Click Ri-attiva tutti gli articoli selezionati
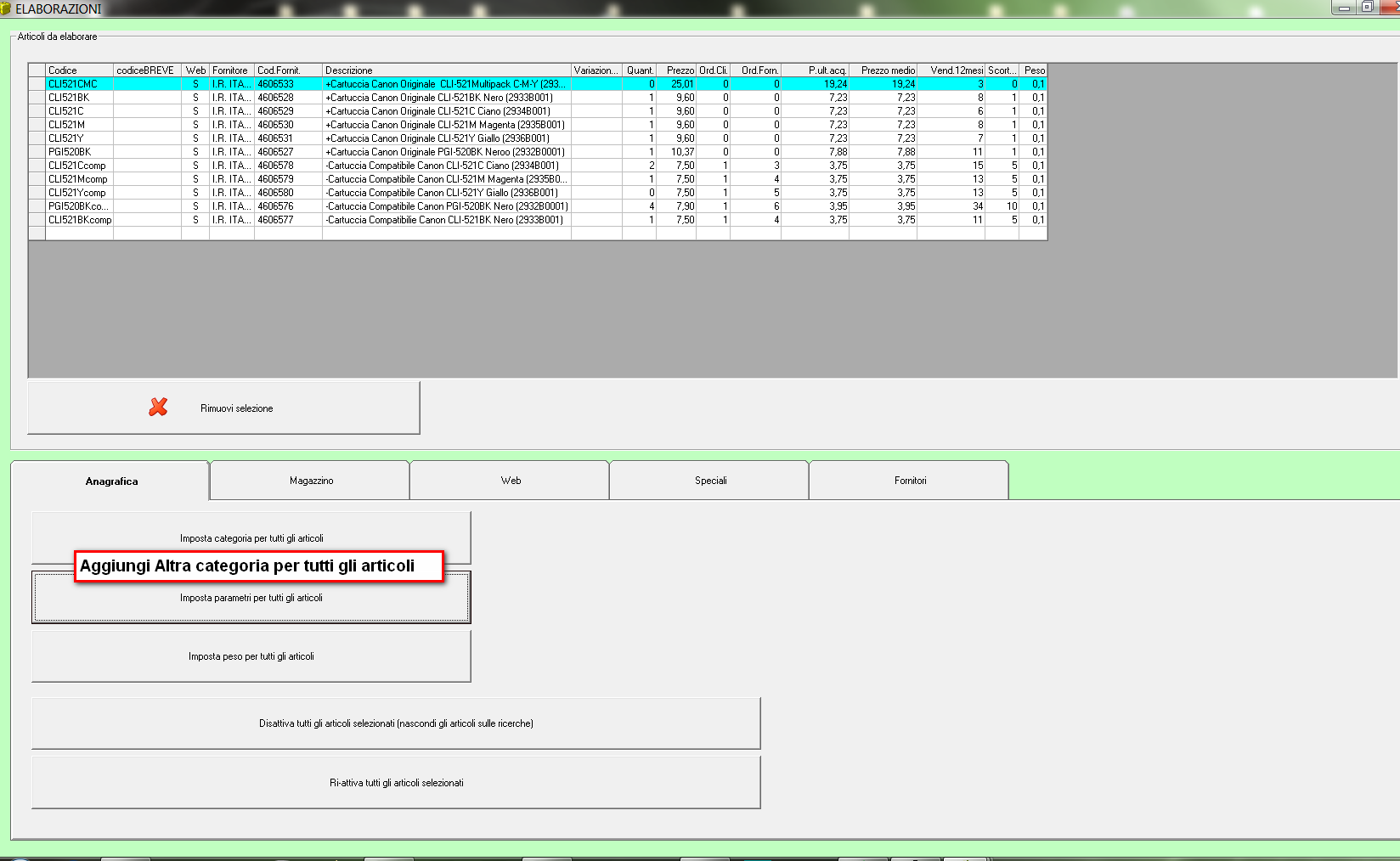This screenshot has width=1400, height=861. [x=396, y=783]
